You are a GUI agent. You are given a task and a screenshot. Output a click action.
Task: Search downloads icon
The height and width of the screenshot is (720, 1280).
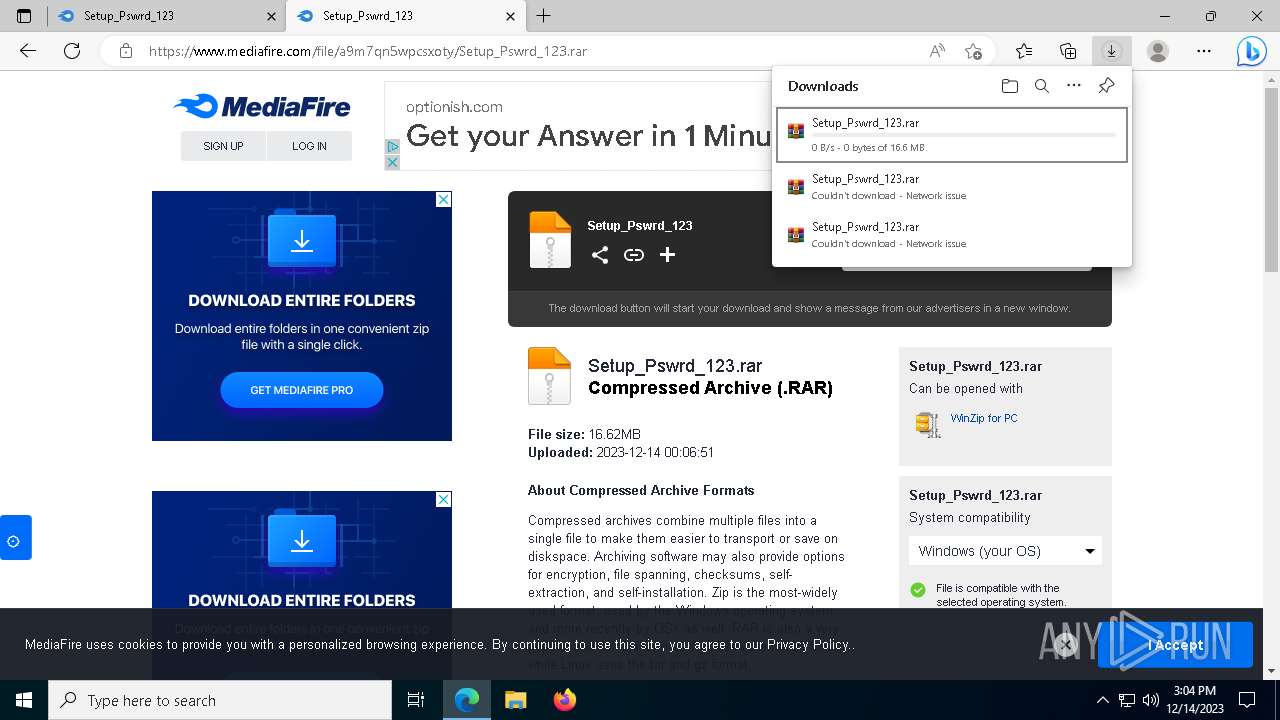(x=1042, y=86)
